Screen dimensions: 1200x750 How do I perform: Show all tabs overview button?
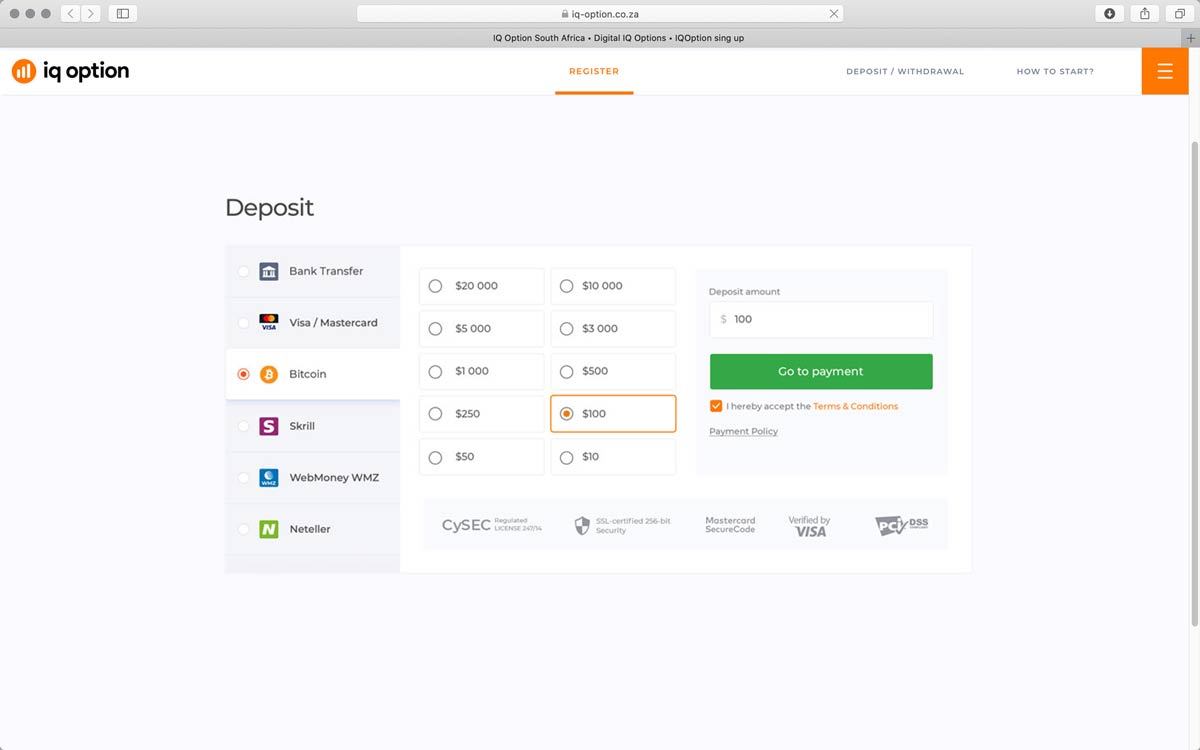click(x=1180, y=13)
